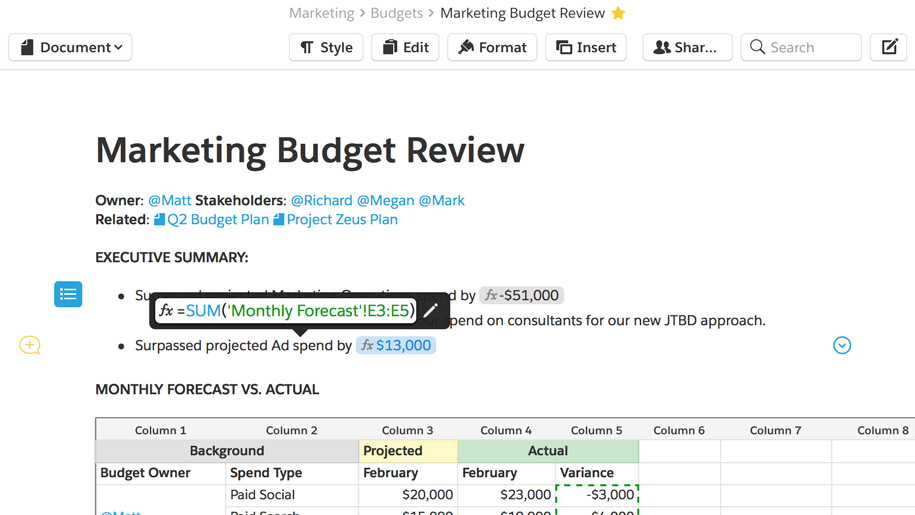Image resolution: width=915 pixels, height=515 pixels.
Task: Open the Insert menu
Action: [x=586, y=47]
